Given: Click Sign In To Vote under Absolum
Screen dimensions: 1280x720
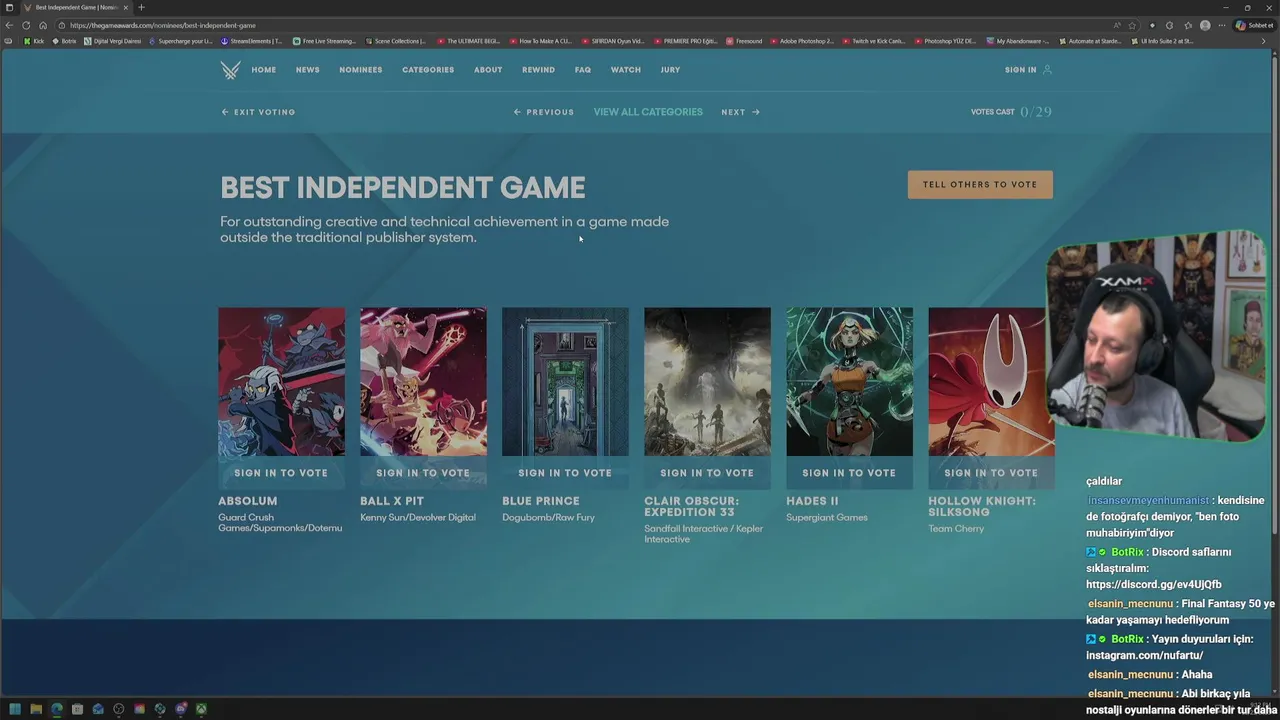Looking at the screenshot, I should (x=281, y=473).
